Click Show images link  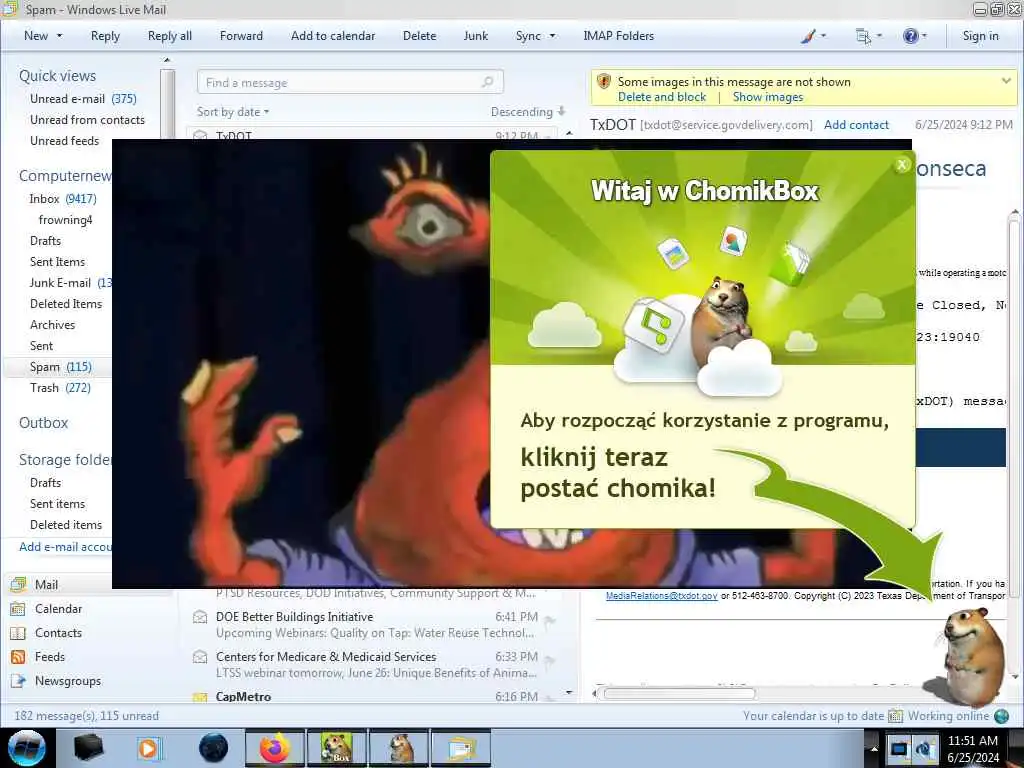coord(767,97)
